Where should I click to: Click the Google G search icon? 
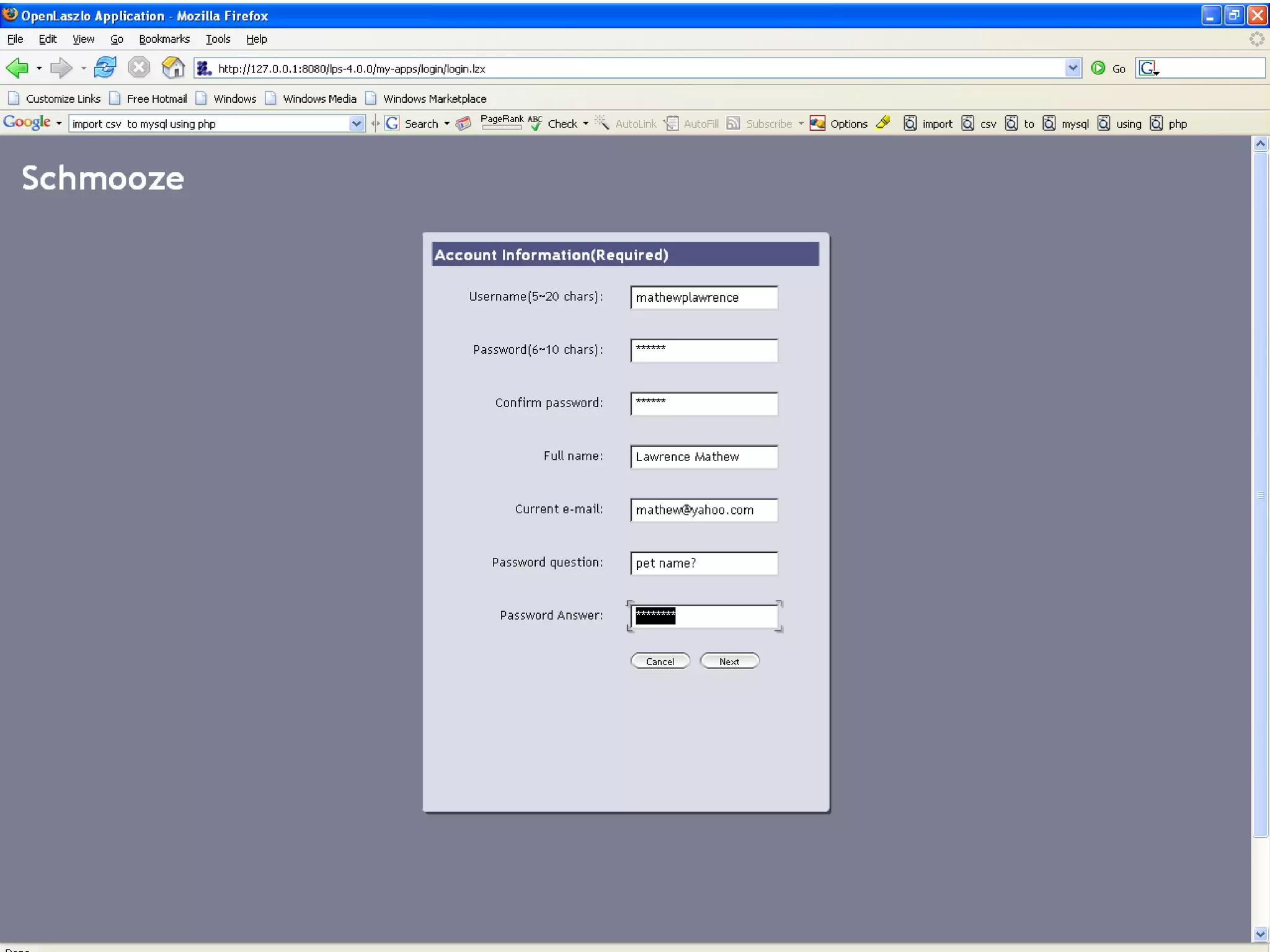pyautogui.click(x=392, y=123)
